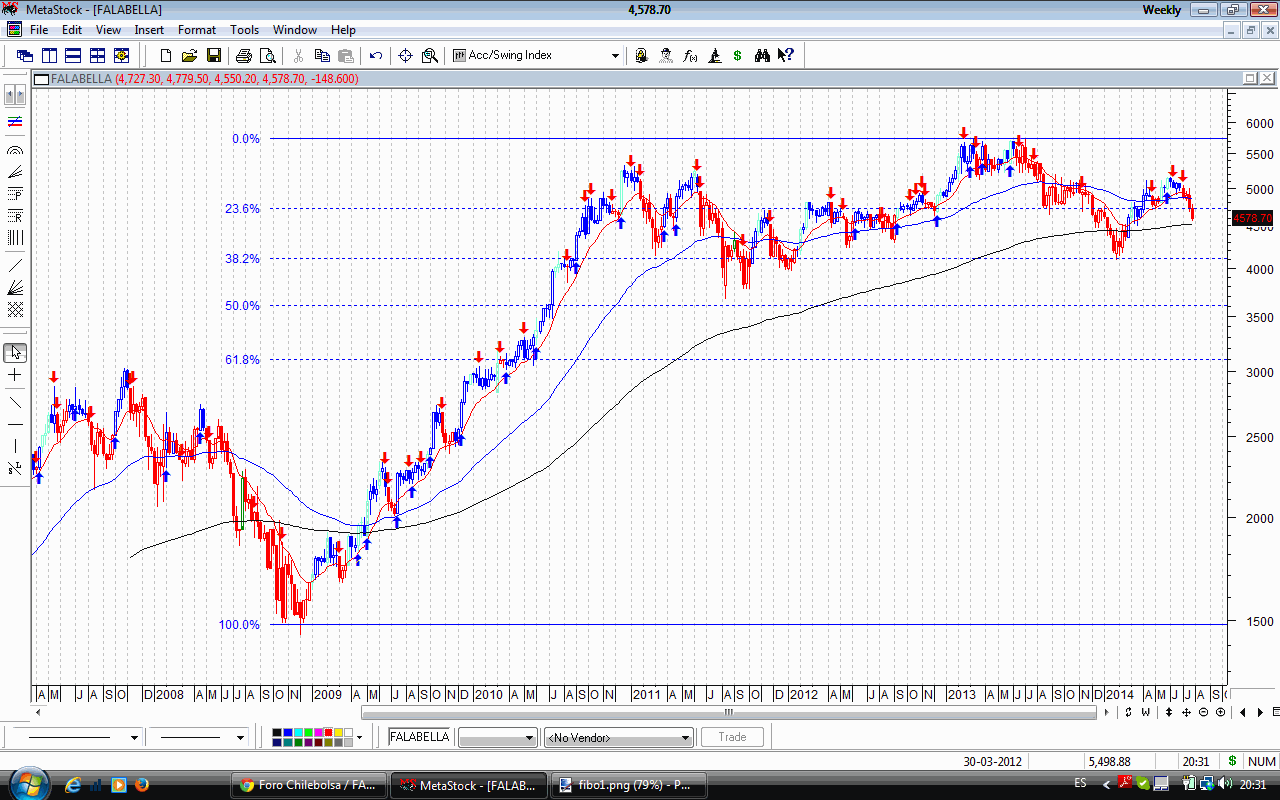This screenshot has height=800, width=1280.
Task: Expand the Acc/Swing Index indicator dropdown
Action: 615,56
